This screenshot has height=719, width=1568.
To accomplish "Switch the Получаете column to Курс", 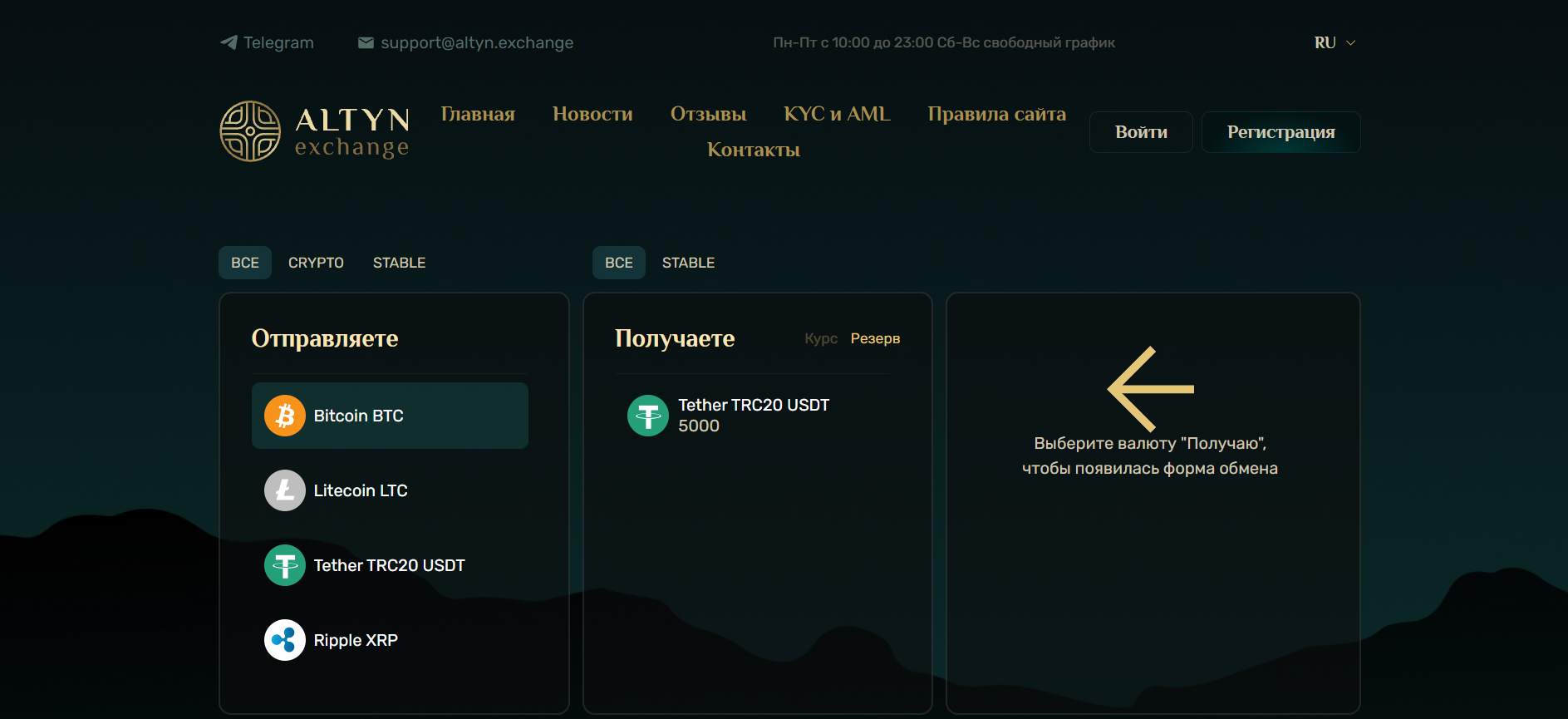I will click(821, 338).
